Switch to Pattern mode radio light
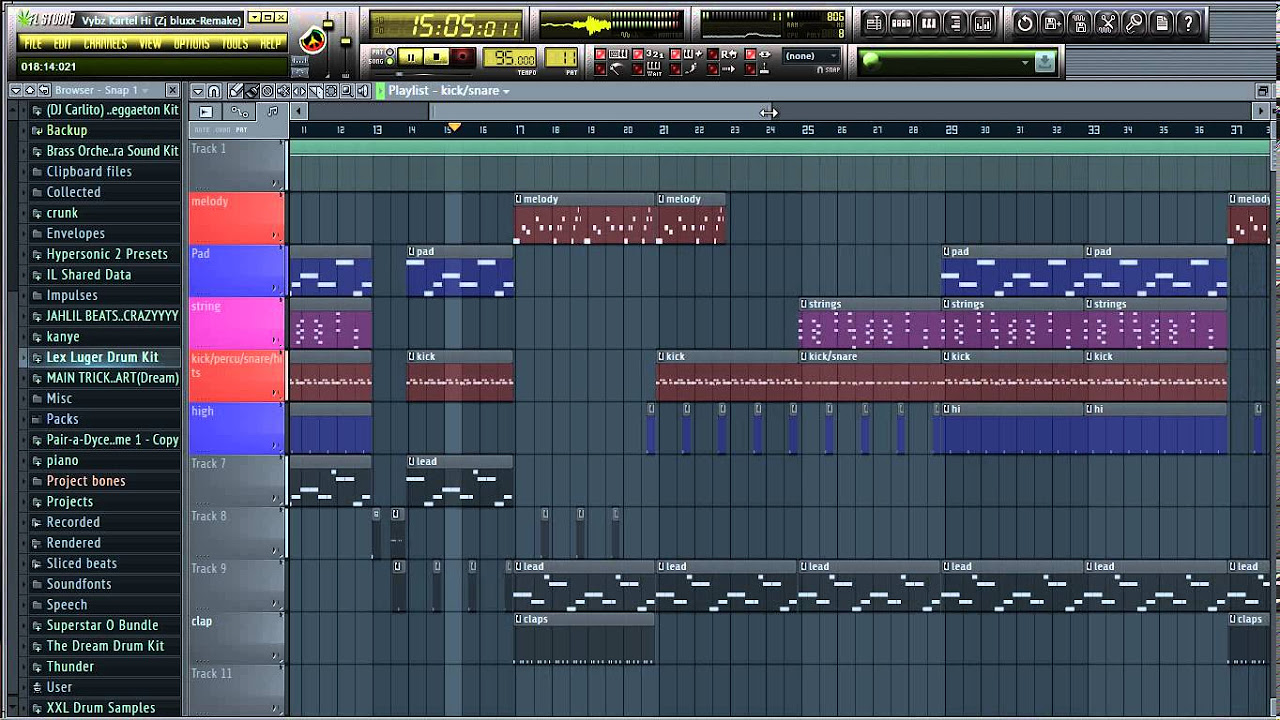Image resolution: width=1280 pixels, height=720 pixels. [x=389, y=51]
